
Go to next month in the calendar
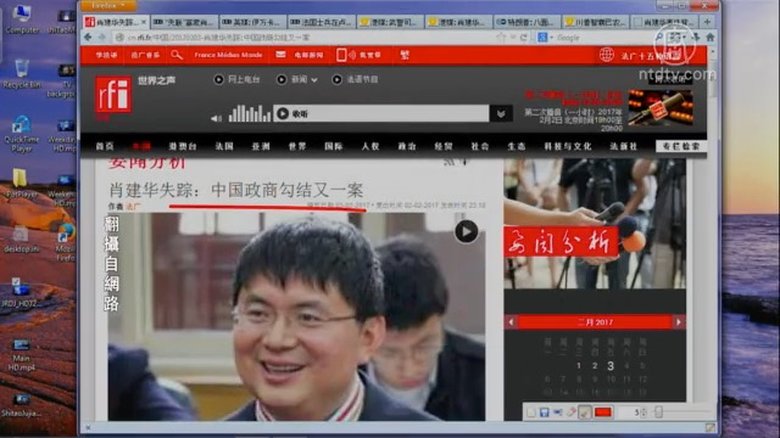coord(679,322)
